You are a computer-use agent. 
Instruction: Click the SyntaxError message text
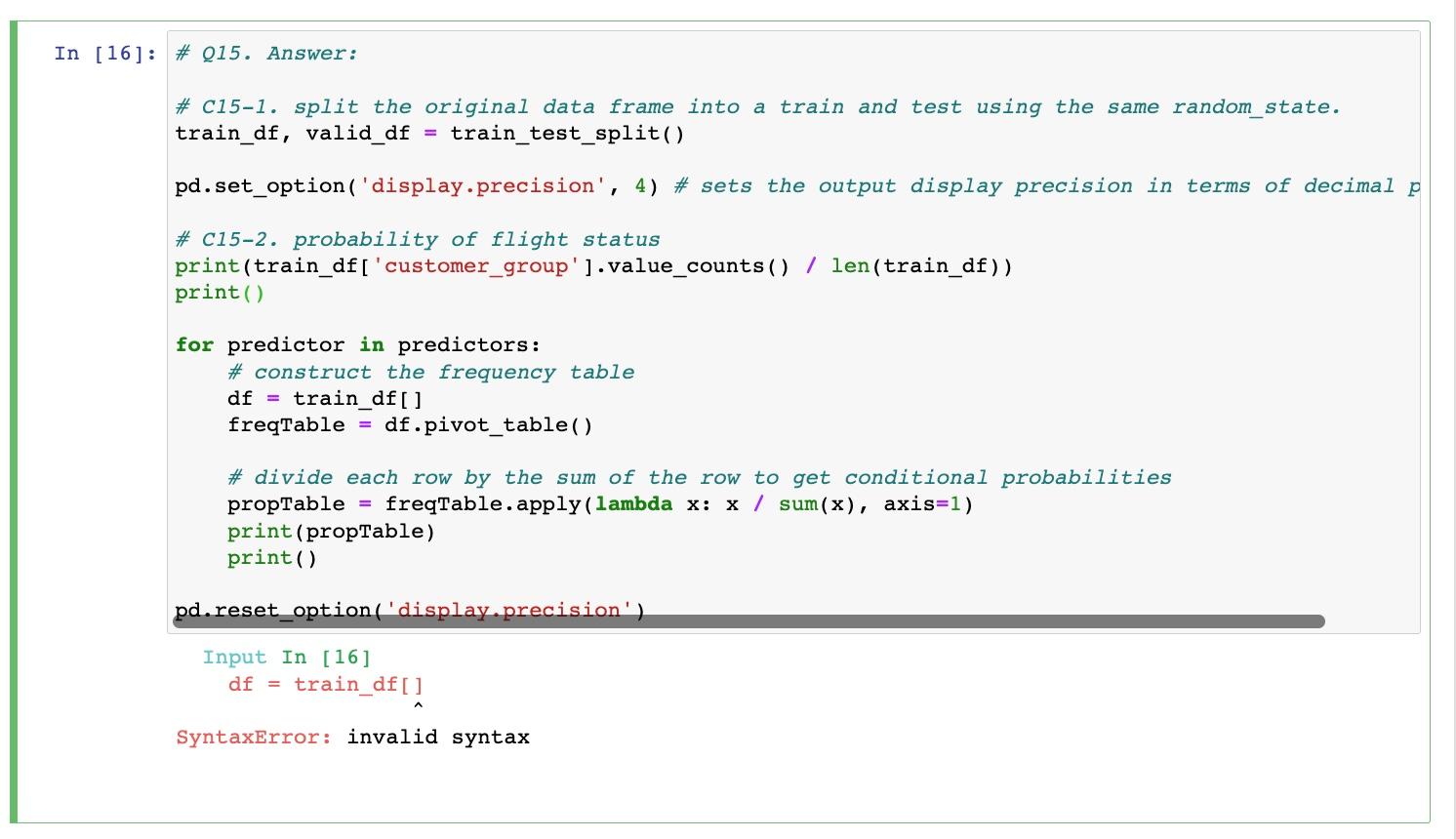pyautogui.click(x=352, y=737)
